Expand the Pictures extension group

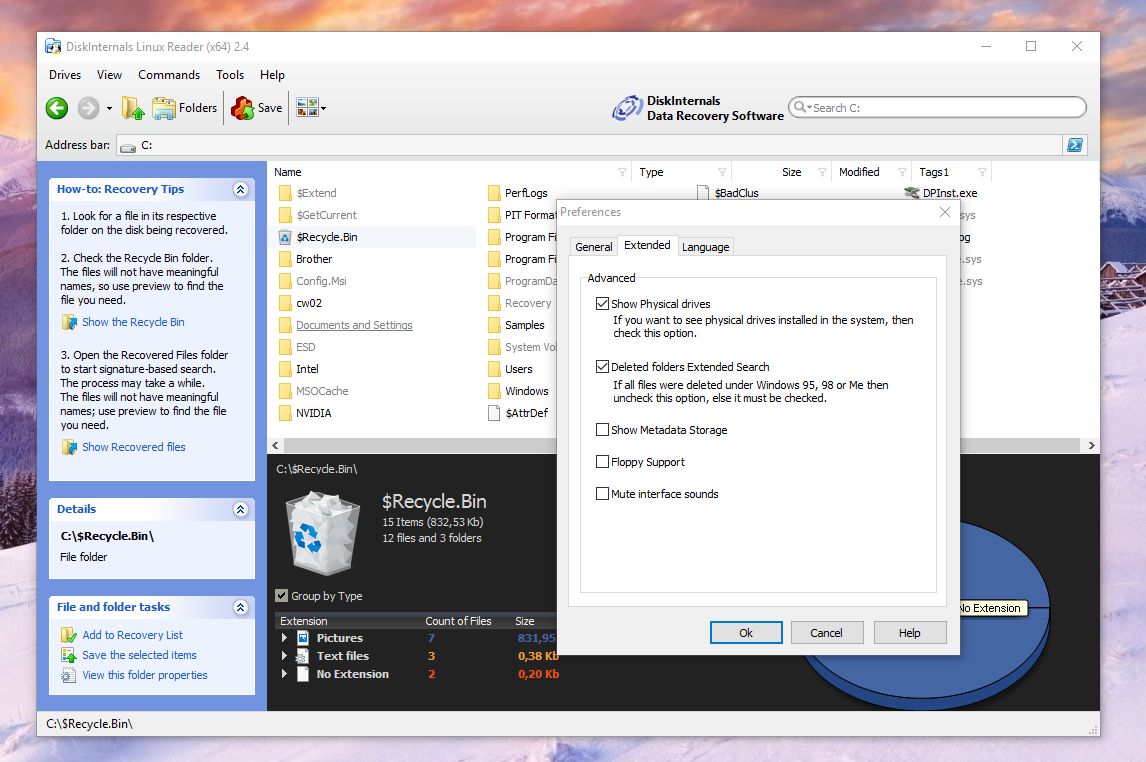pos(284,638)
